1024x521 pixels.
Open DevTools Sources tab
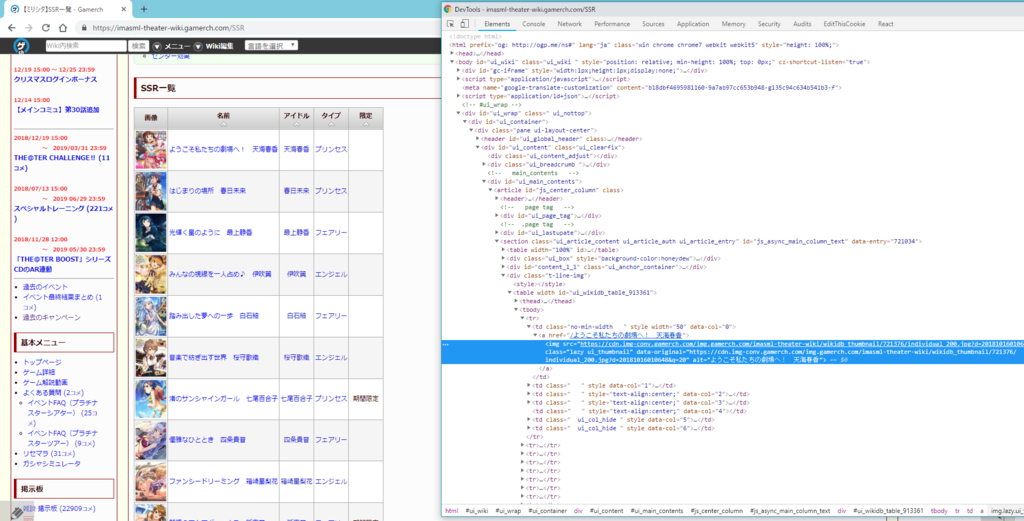click(x=653, y=24)
